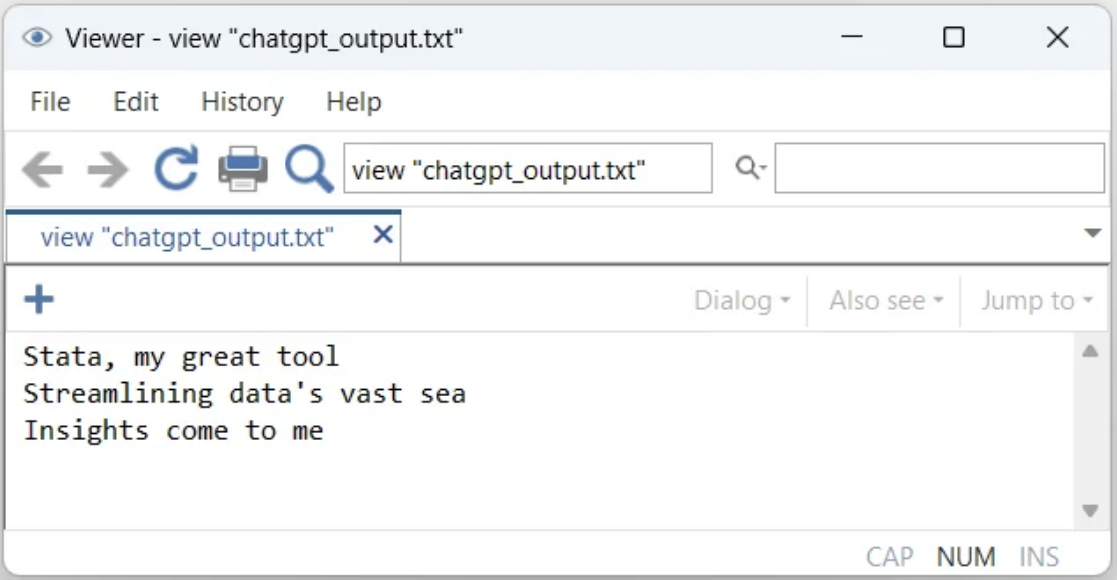Click the magnifying glass Find icon
Image resolution: width=1117 pixels, height=580 pixels.
point(308,169)
